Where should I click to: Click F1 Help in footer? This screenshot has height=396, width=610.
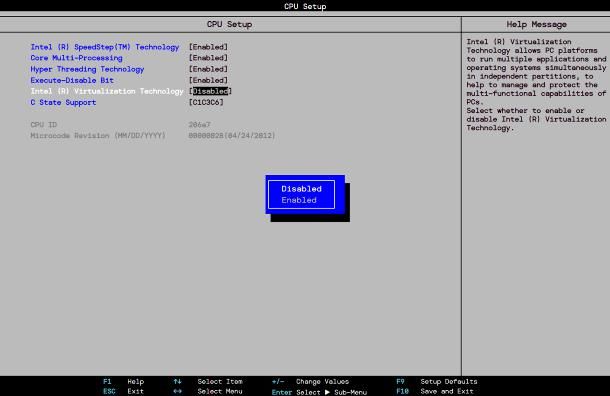point(124,382)
